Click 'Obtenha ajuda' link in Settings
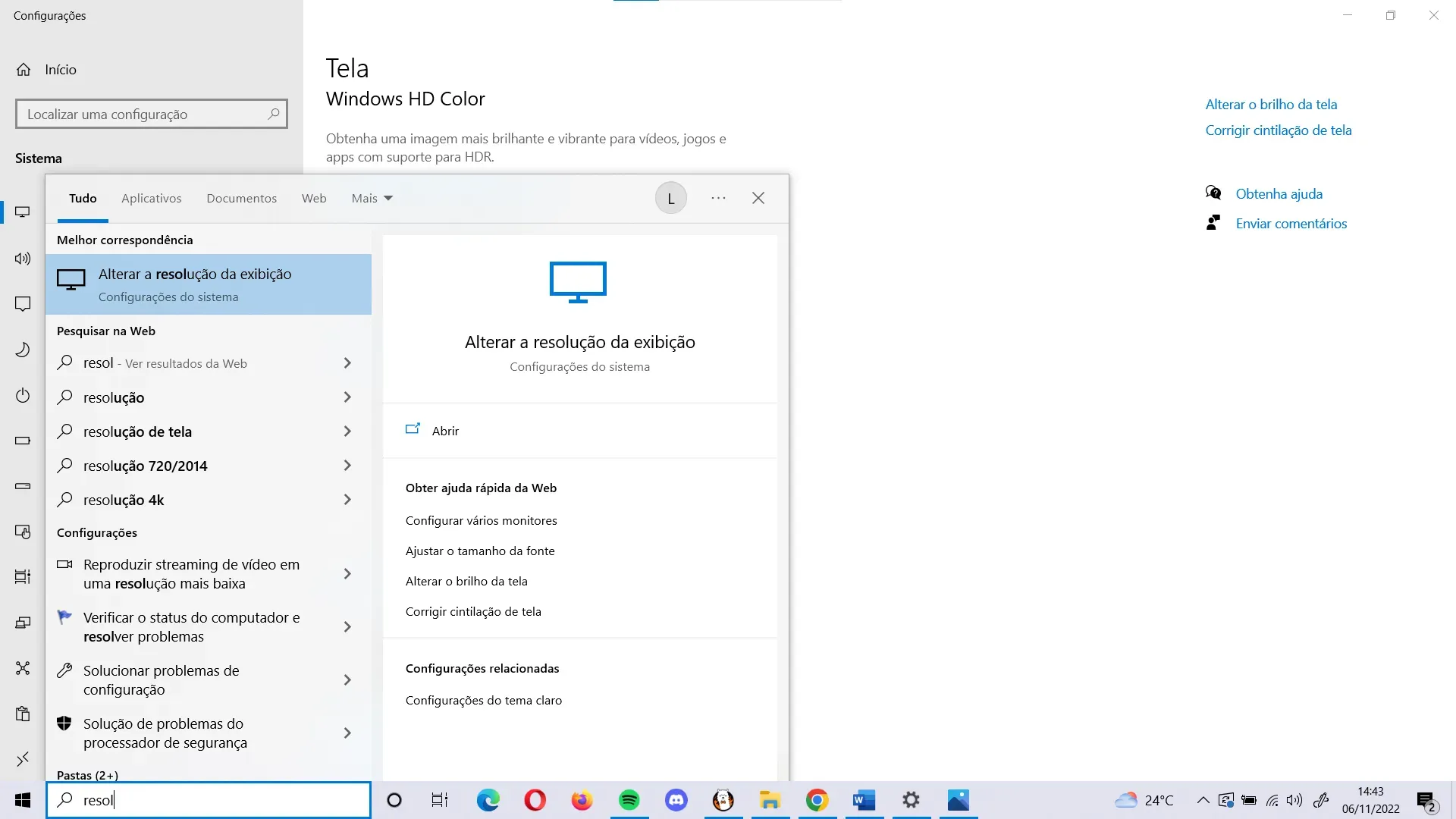The image size is (1456, 819). pos(1279,194)
